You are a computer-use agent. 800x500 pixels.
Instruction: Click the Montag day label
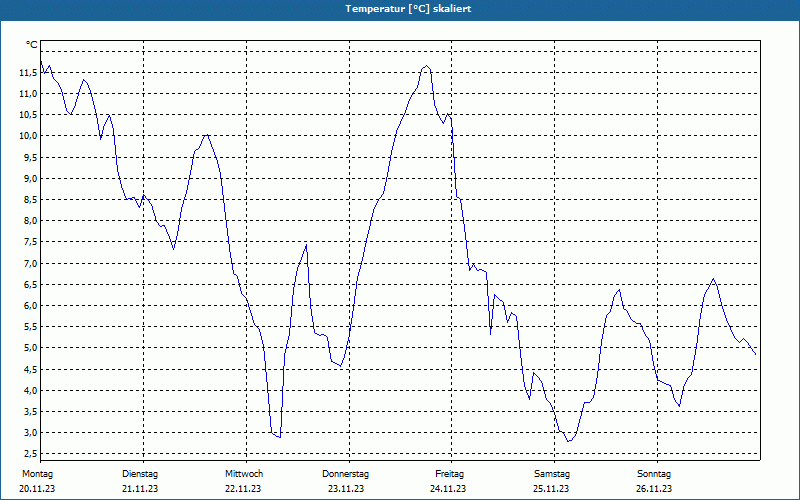coord(37,474)
